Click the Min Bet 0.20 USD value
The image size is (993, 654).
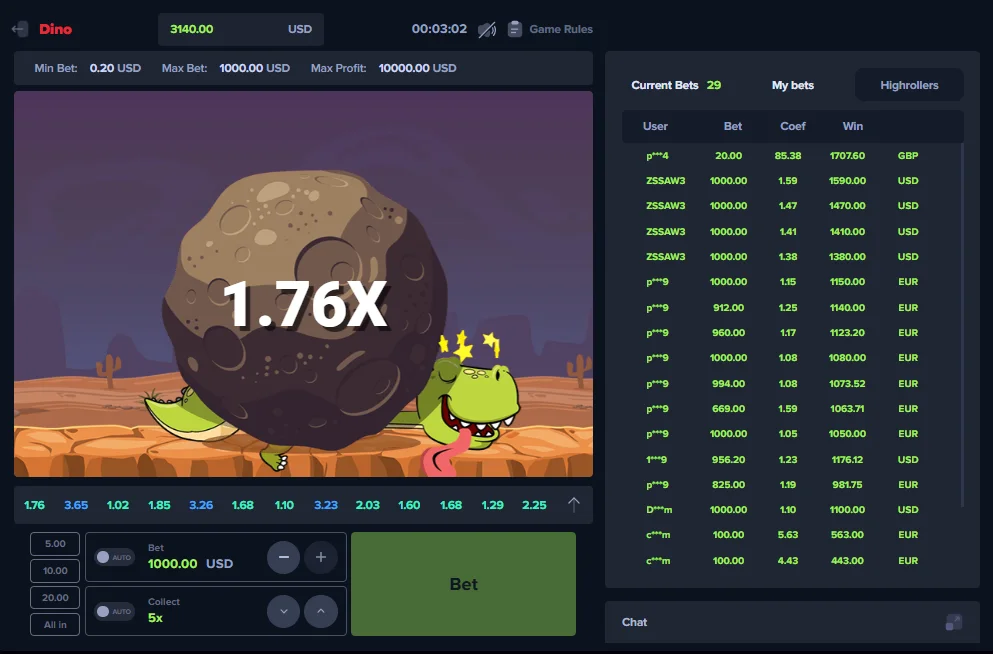(115, 68)
